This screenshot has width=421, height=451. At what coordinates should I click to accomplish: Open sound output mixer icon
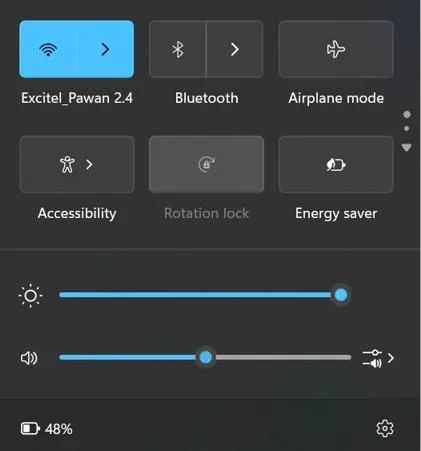point(372,358)
